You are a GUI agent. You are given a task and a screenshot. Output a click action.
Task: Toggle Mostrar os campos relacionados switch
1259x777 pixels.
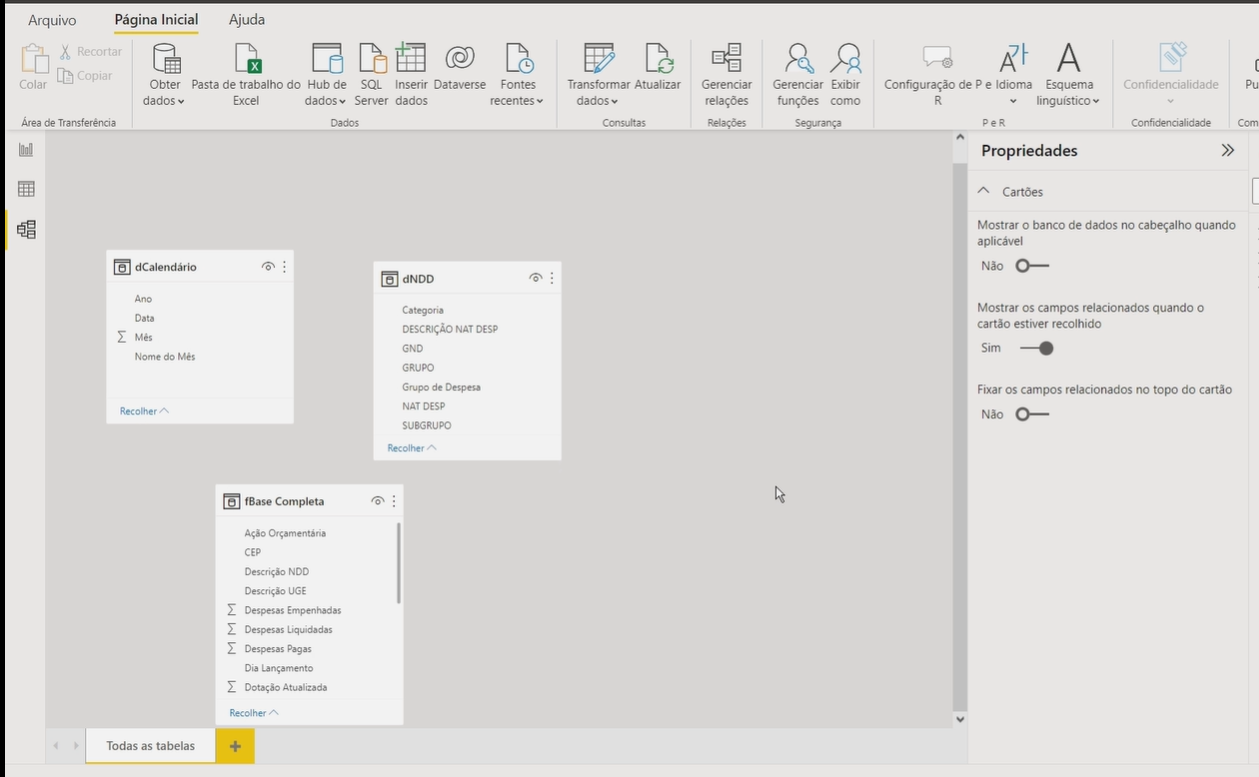(1036, 348)
